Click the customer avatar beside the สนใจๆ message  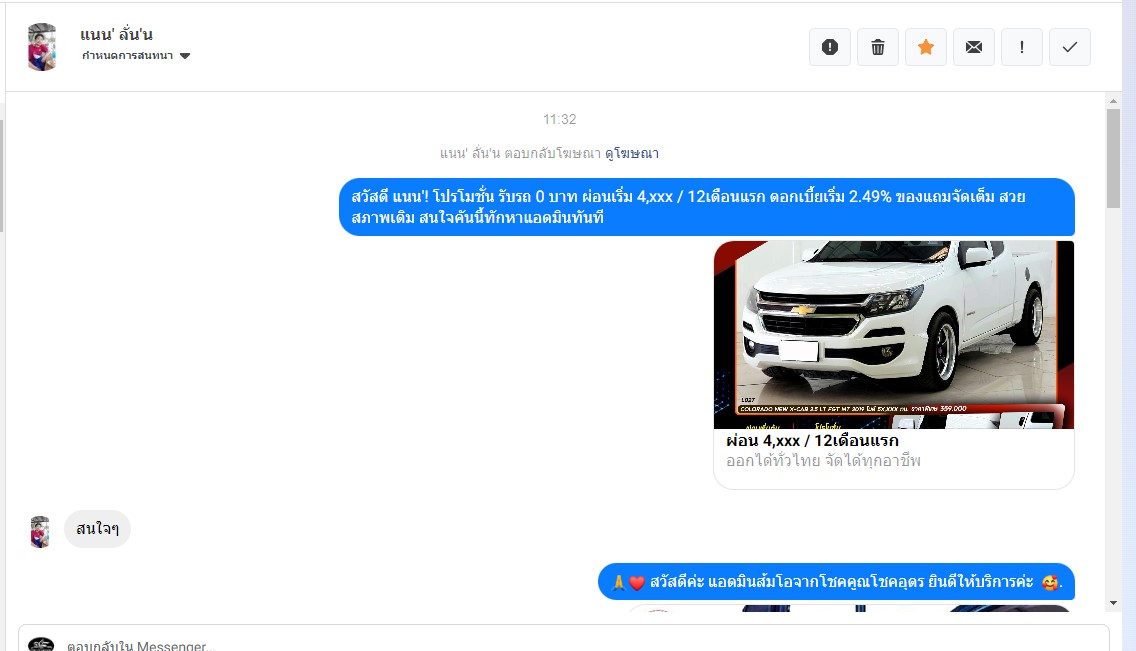coord(40,532)
